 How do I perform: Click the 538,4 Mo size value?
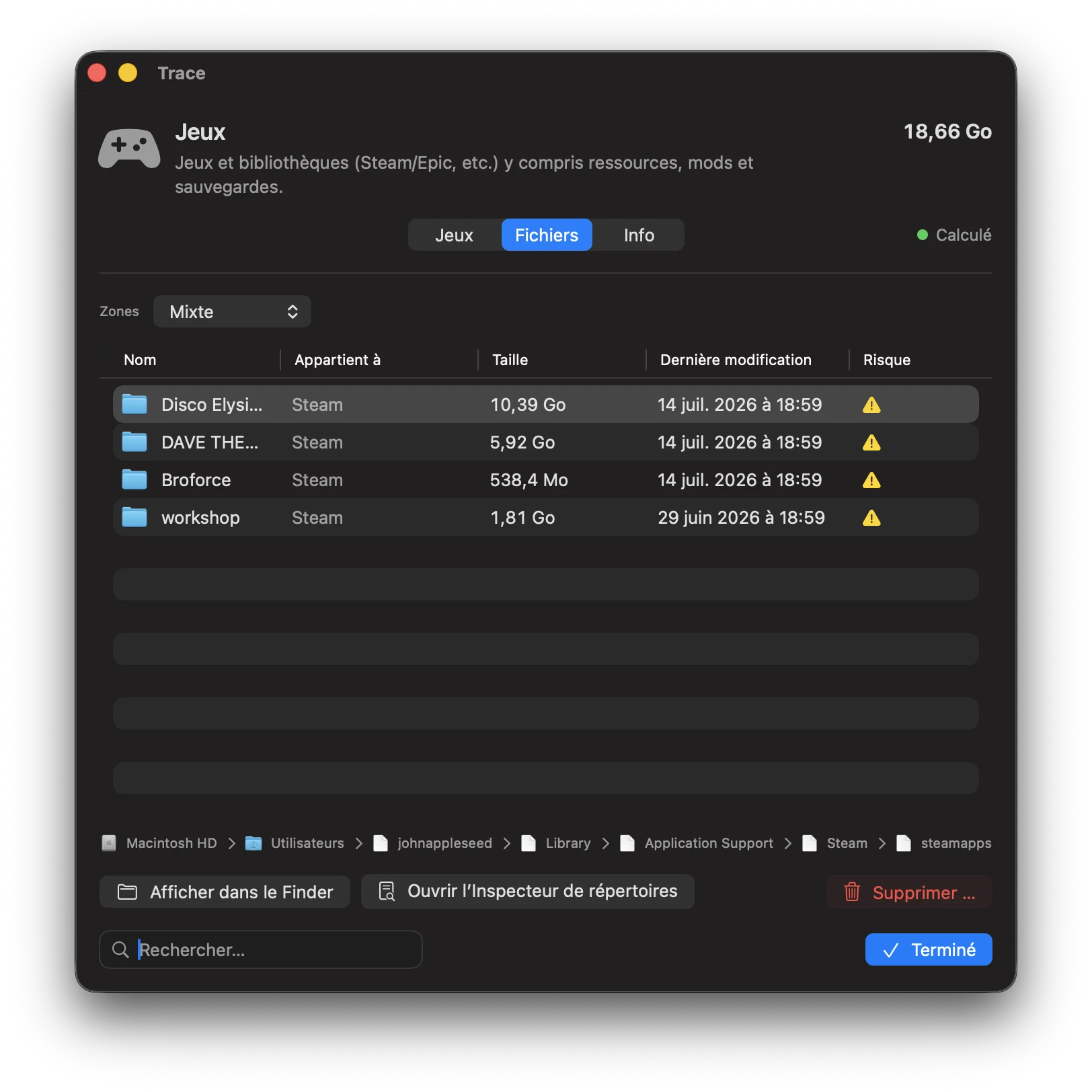click(x=529, y=480)
